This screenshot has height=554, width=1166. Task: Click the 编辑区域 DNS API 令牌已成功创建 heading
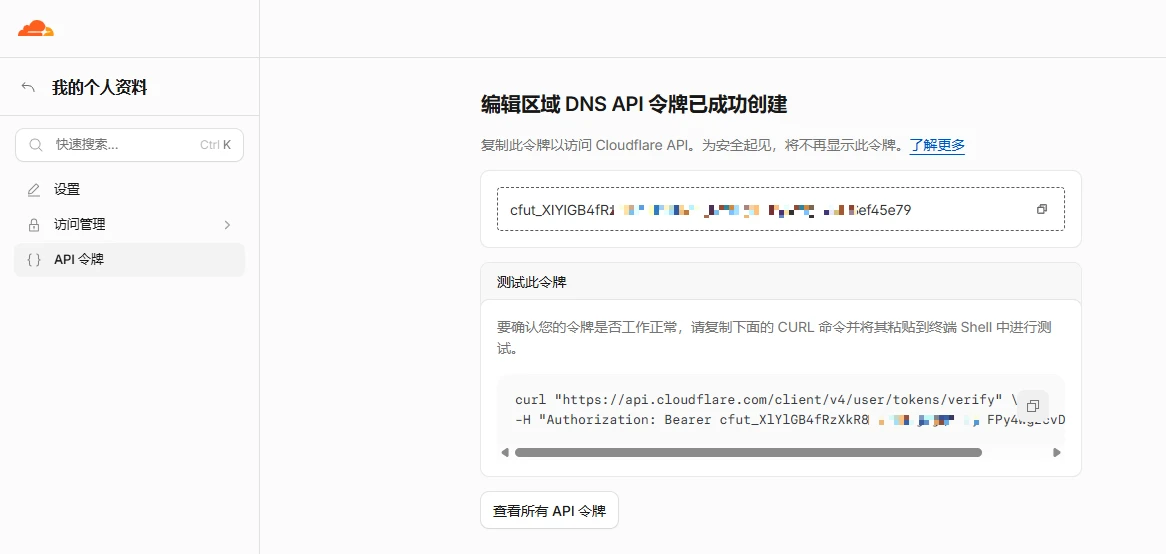634,105
